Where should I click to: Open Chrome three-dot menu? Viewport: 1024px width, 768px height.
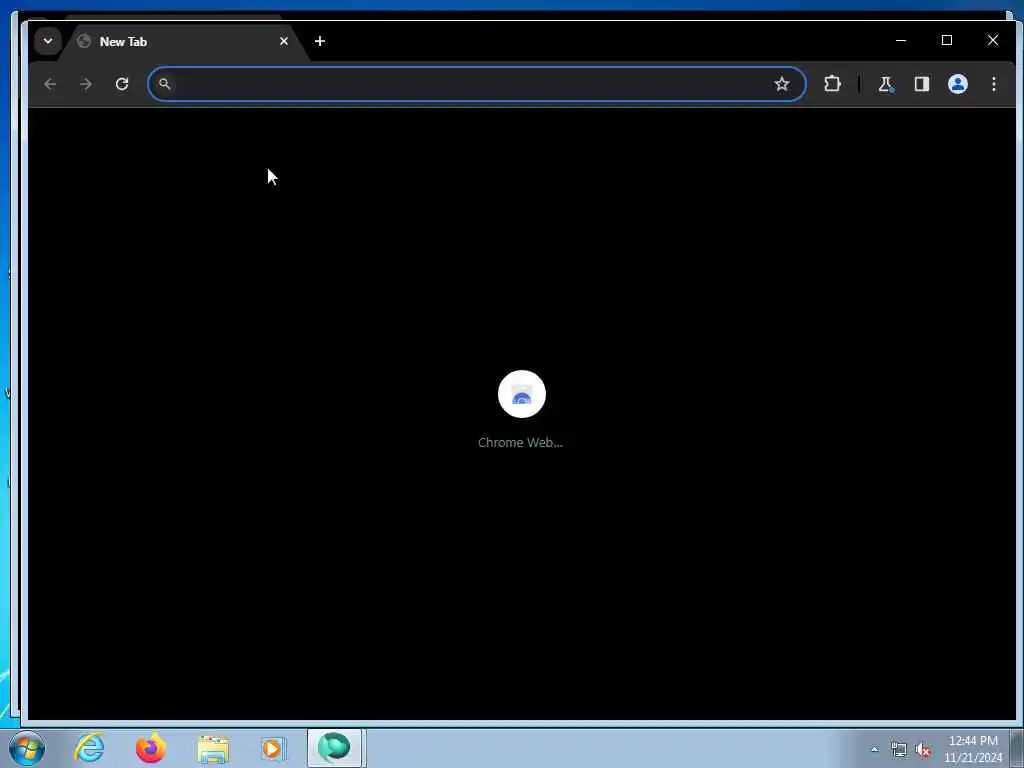[x=993, y=84]
